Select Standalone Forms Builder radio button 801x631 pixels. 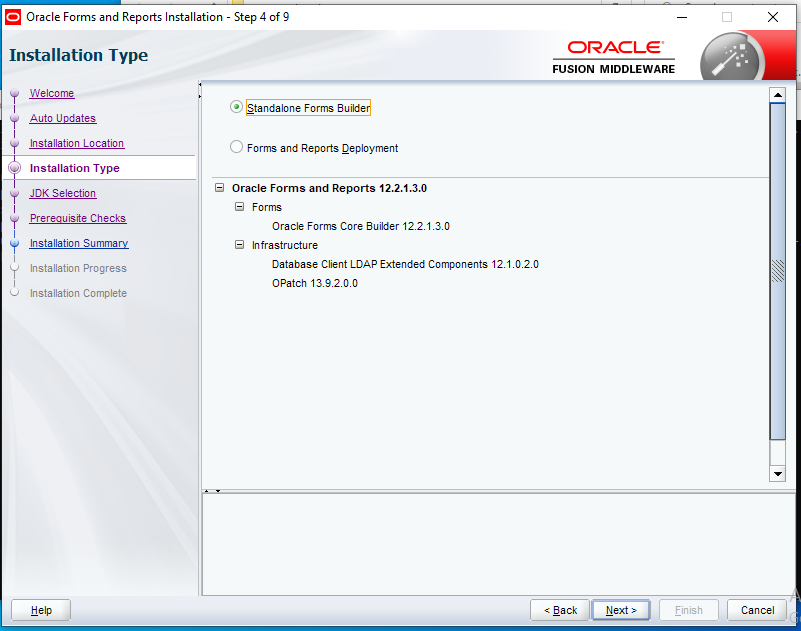coord(237,107)
